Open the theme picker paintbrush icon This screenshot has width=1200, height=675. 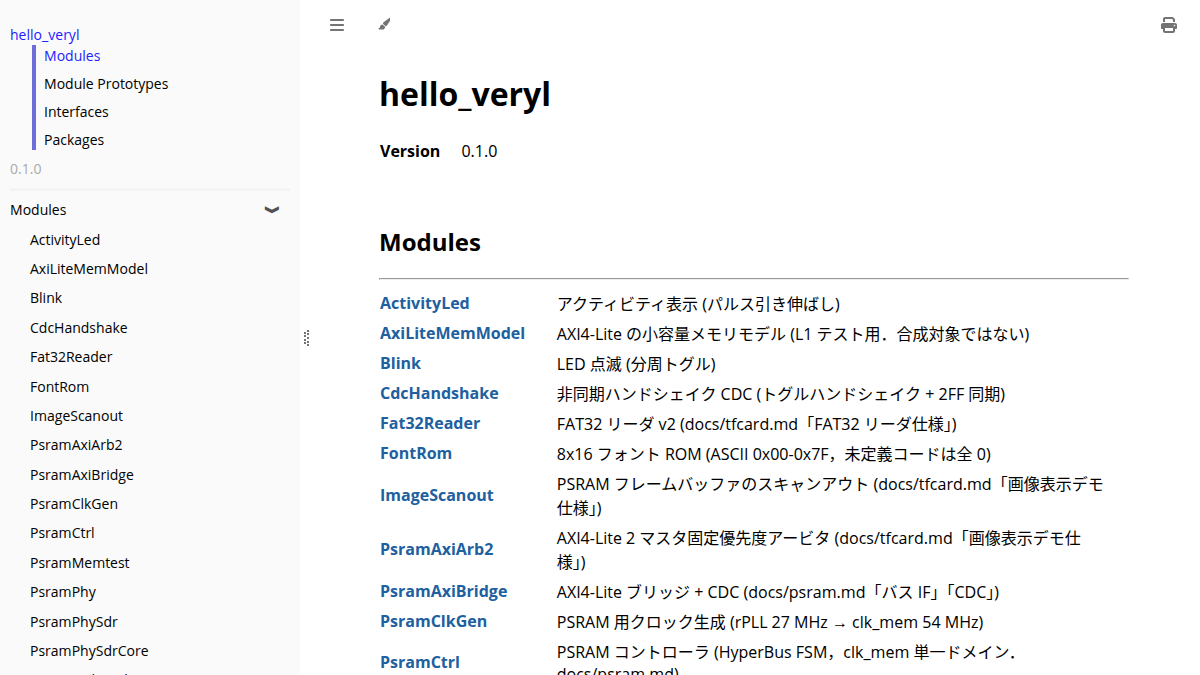(x=385, y=25)
